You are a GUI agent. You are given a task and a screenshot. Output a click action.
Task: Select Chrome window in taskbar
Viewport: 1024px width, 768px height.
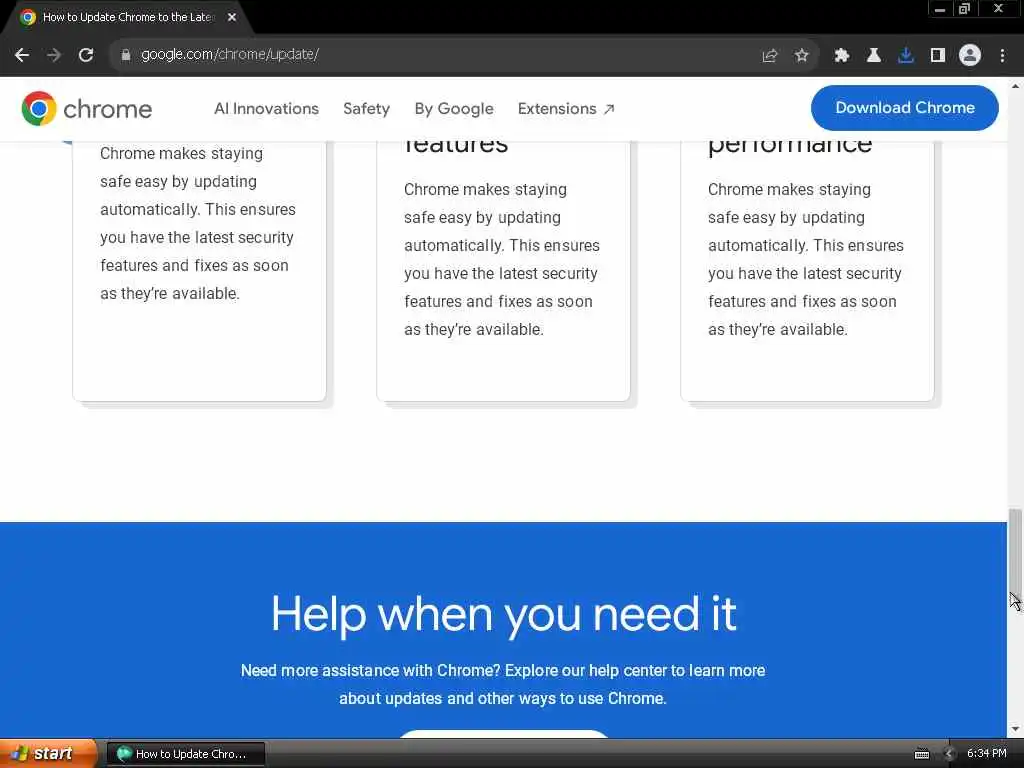pos(186,754)
